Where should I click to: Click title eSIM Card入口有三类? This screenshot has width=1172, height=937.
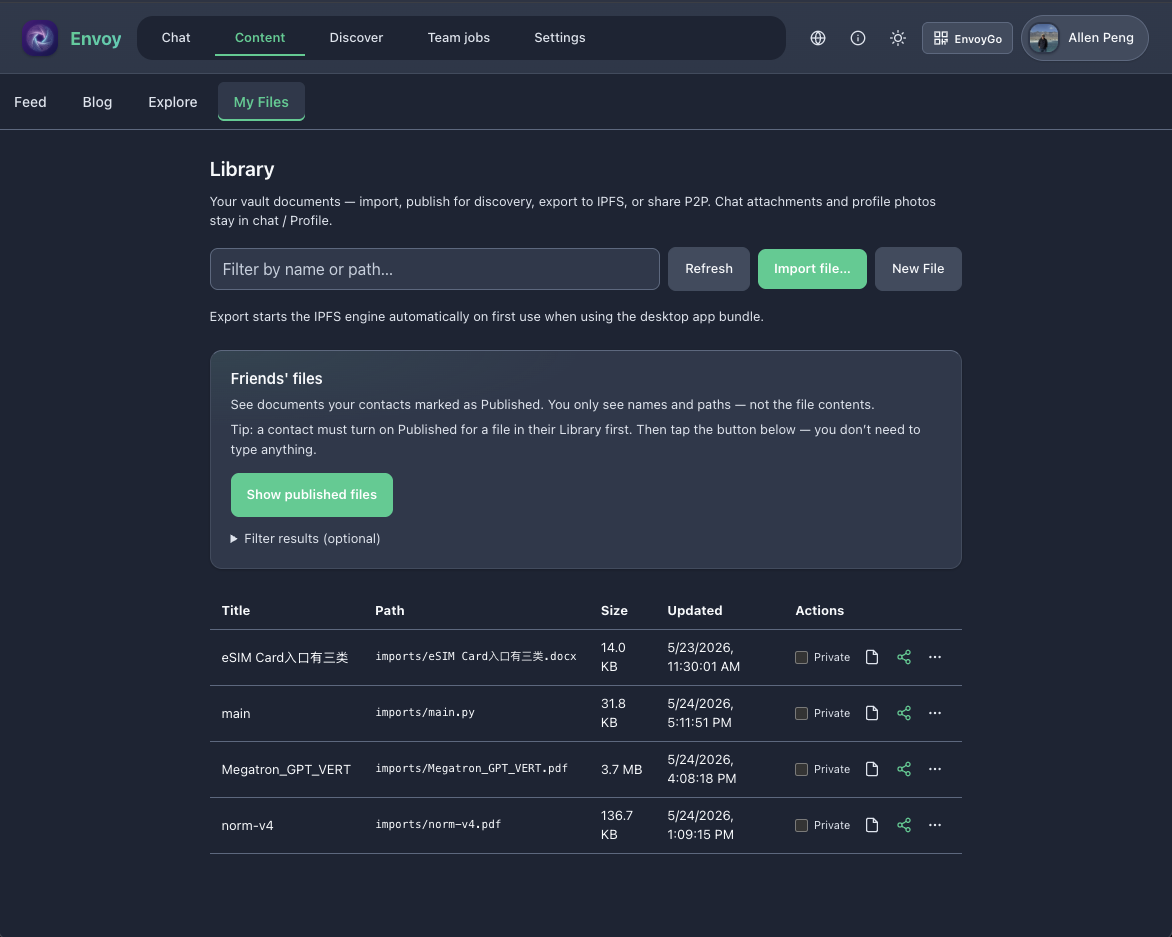coord(285,658)
